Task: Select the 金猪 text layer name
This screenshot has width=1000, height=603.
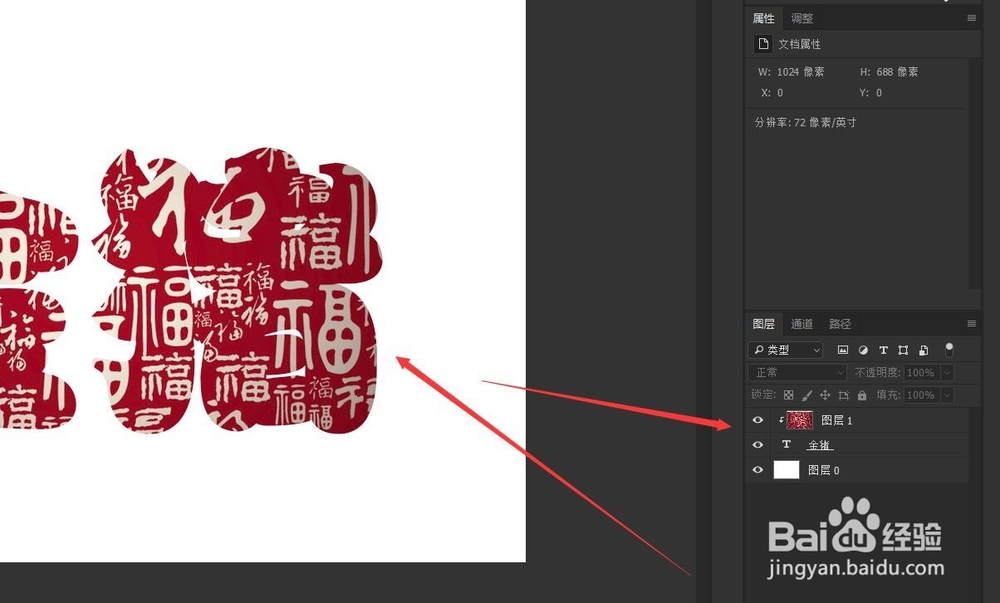Action: [x=819, y=444]
